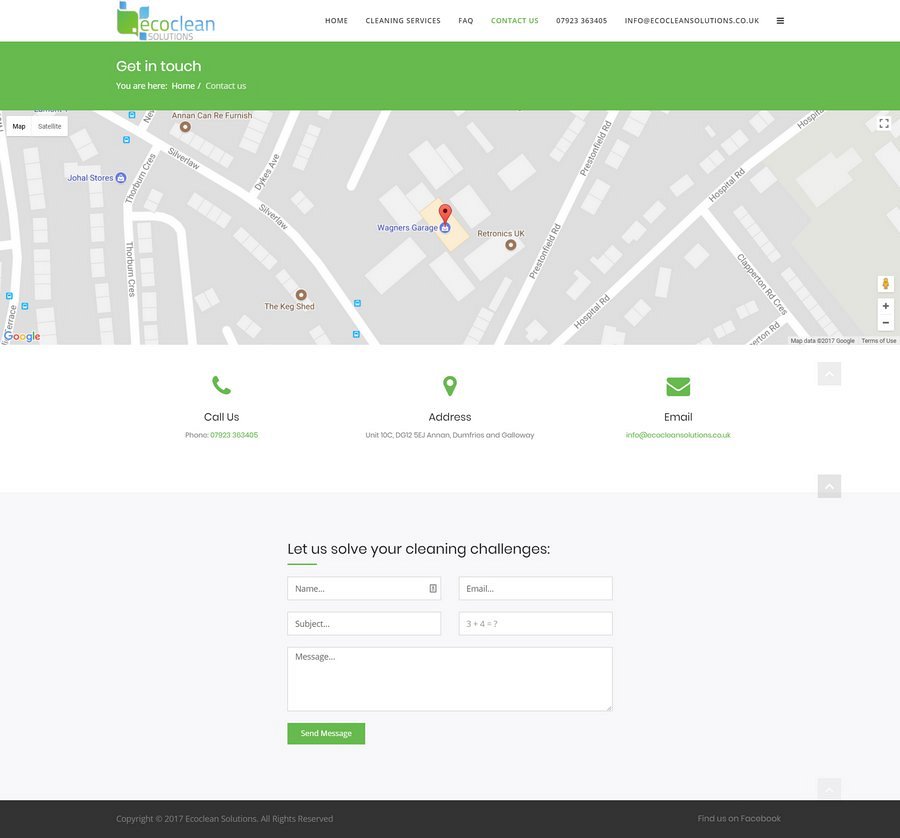Click the green envelope email icon
900x838 pixels.
pos(678,386)
